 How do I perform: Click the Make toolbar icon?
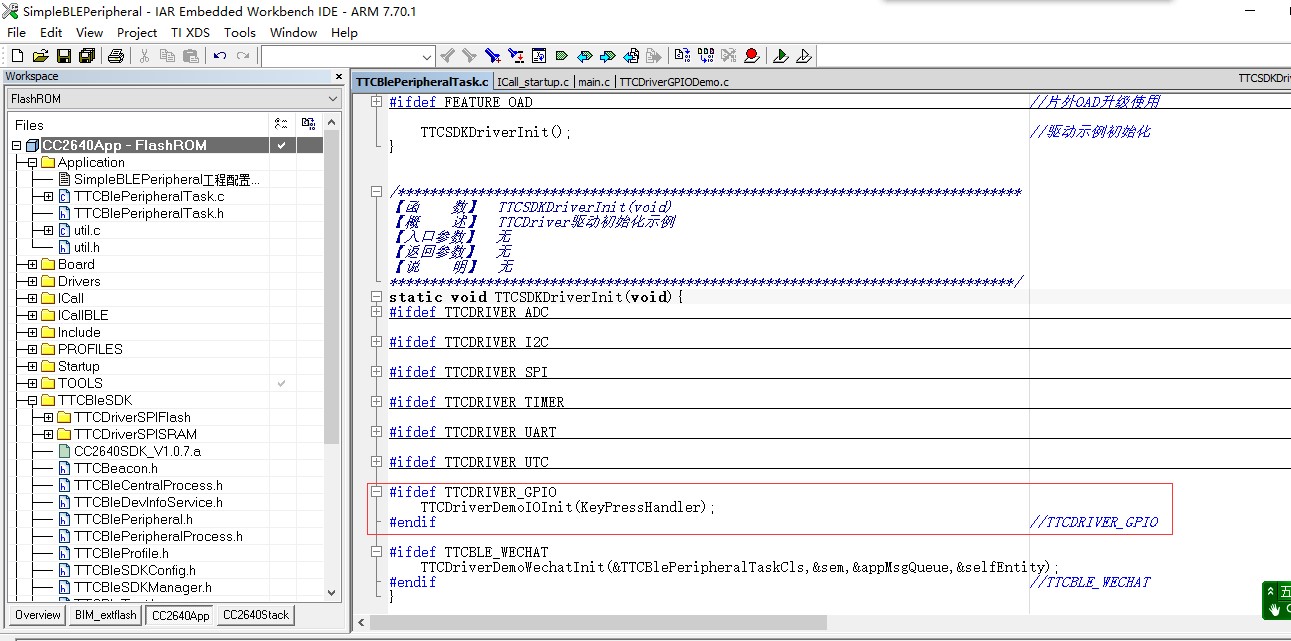(x=706, y=56)
